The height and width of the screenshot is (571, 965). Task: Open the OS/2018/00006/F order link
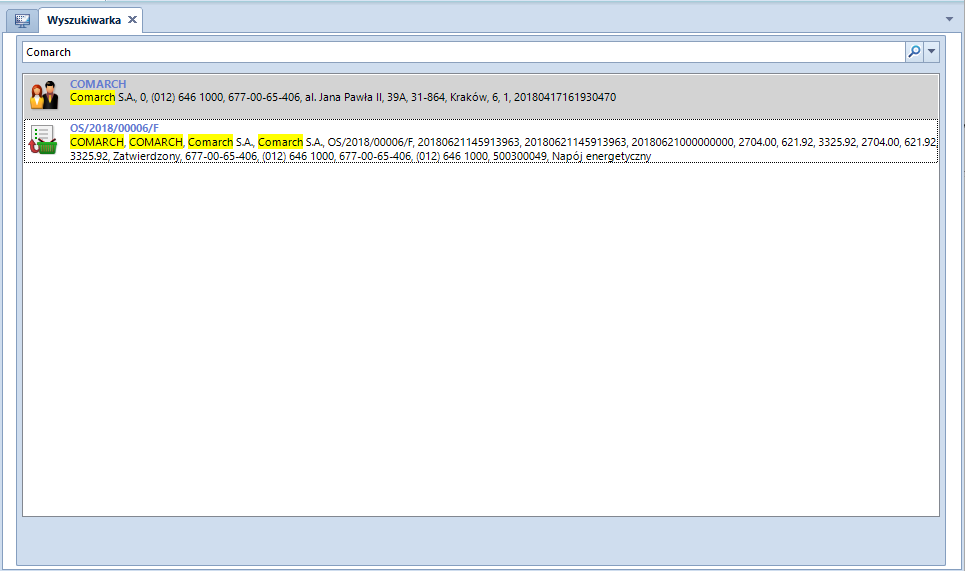coord(114,128)
